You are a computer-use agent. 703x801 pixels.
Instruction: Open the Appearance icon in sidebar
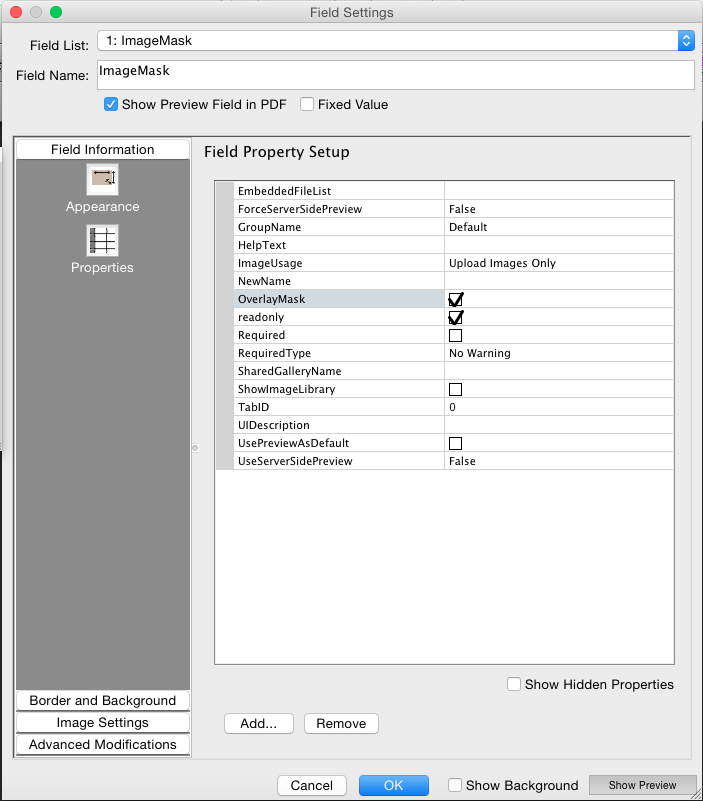click(x=103, y=180)
